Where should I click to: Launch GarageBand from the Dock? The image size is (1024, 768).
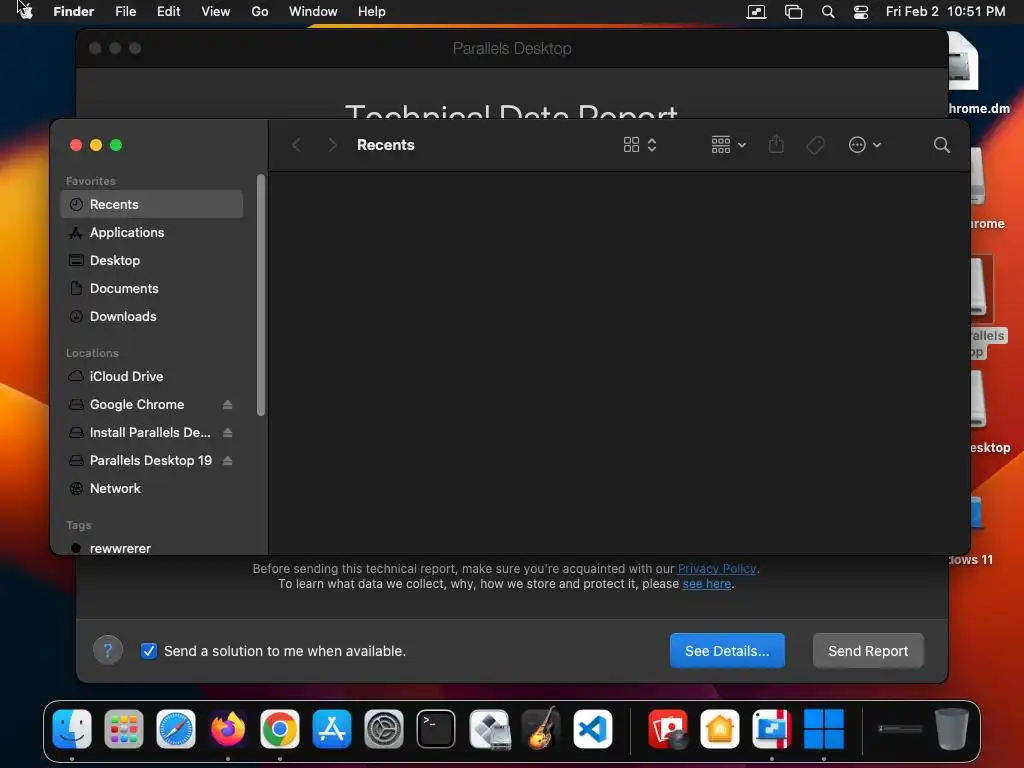click(x=541, y=729)
